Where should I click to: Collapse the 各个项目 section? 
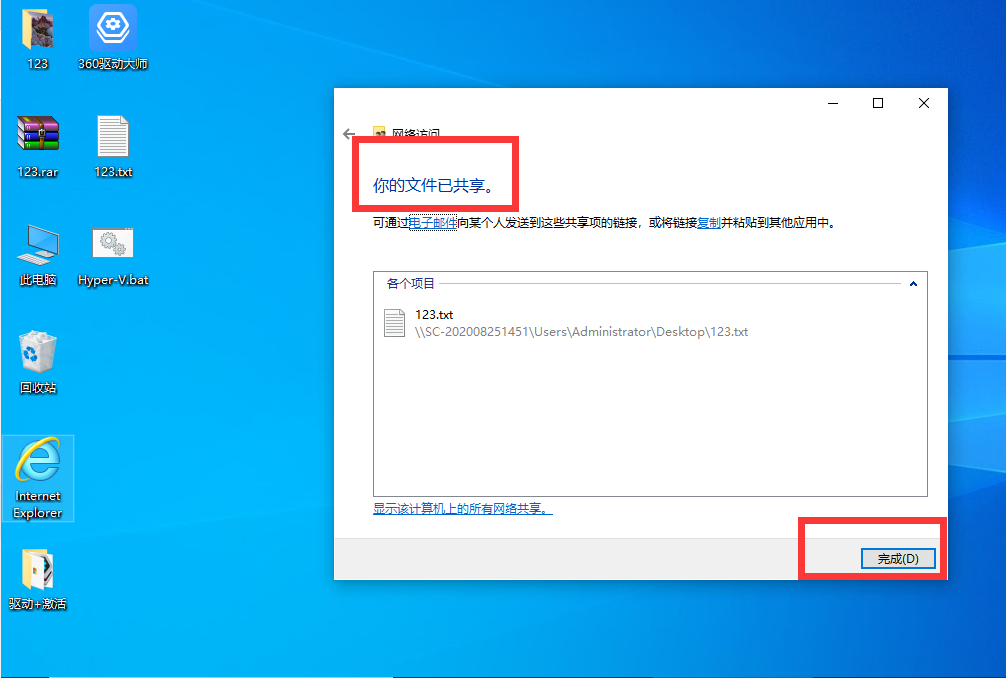coord(912,284)
